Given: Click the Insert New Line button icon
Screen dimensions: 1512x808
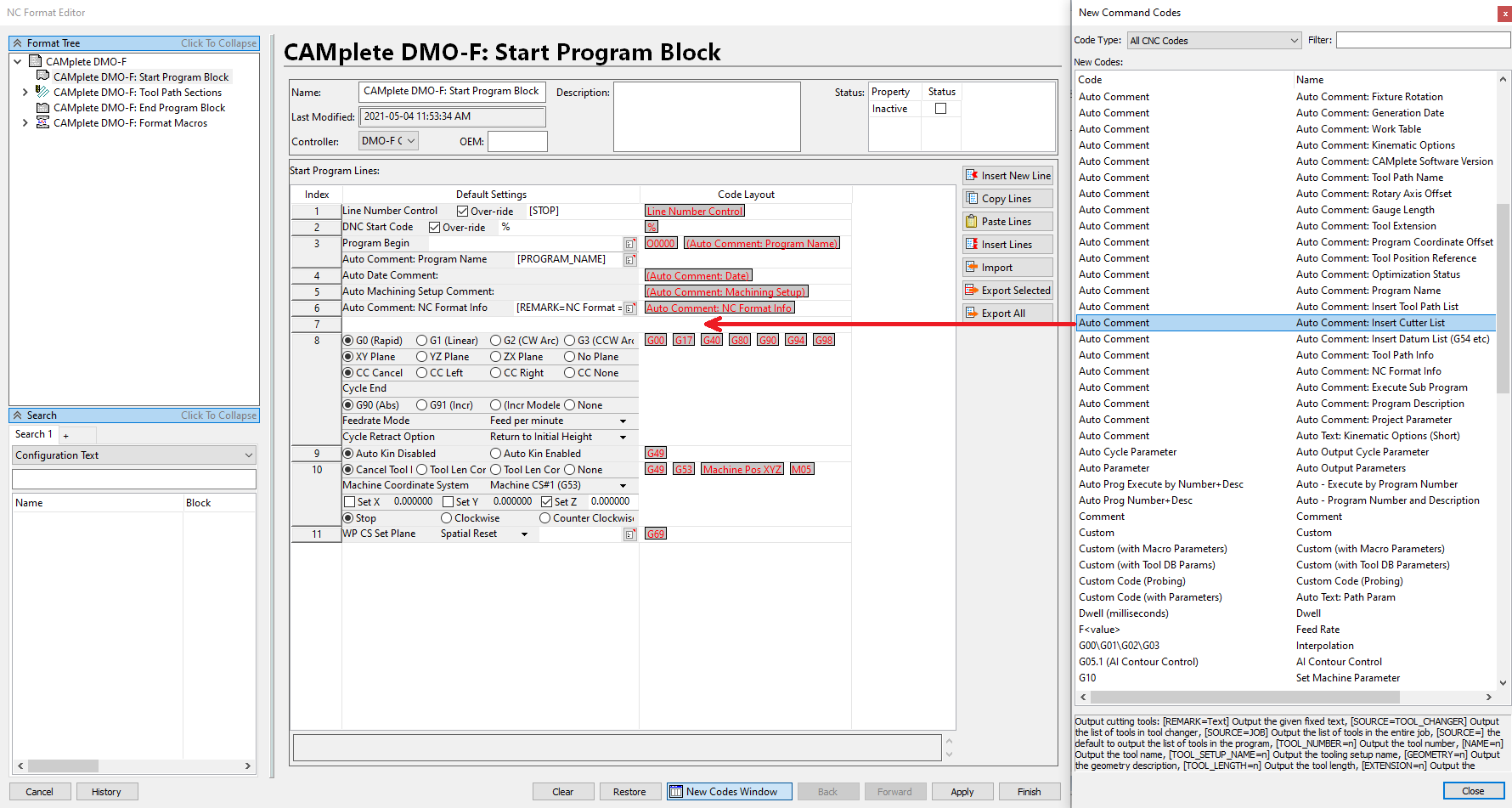Looking at the screenshot, I should [x=972, y=175].
